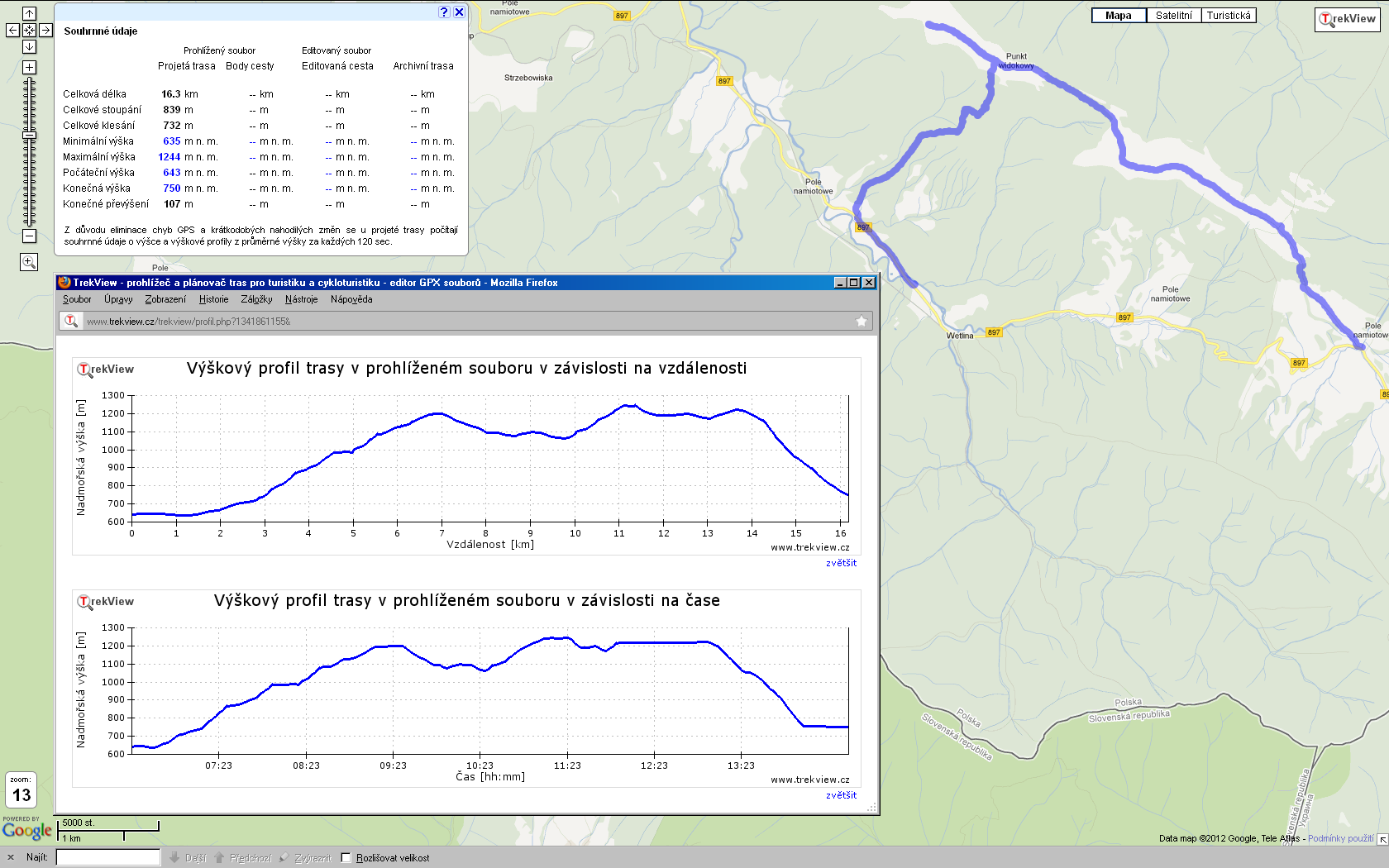This screenshot has width=1389, height=868.
Task: Bookmark page with star icon in address bar
Action: tap(861, 322)
